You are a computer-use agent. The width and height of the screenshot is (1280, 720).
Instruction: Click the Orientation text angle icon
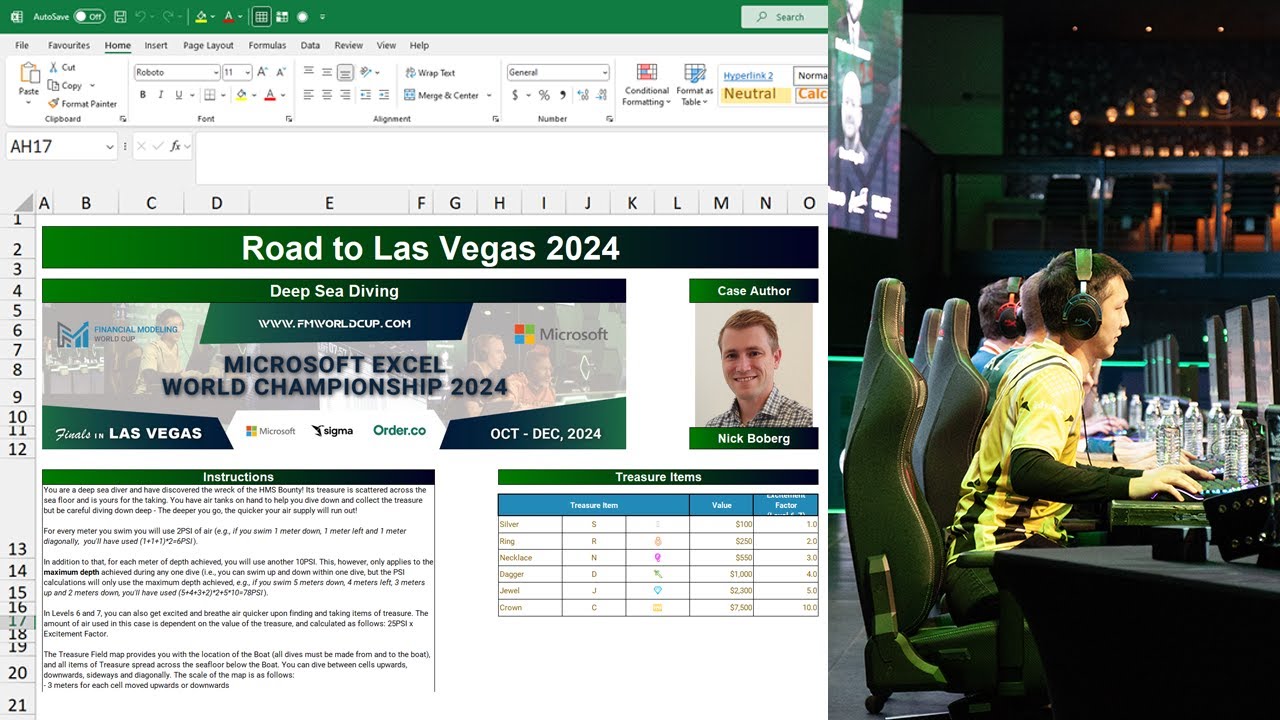coord(367,72)
